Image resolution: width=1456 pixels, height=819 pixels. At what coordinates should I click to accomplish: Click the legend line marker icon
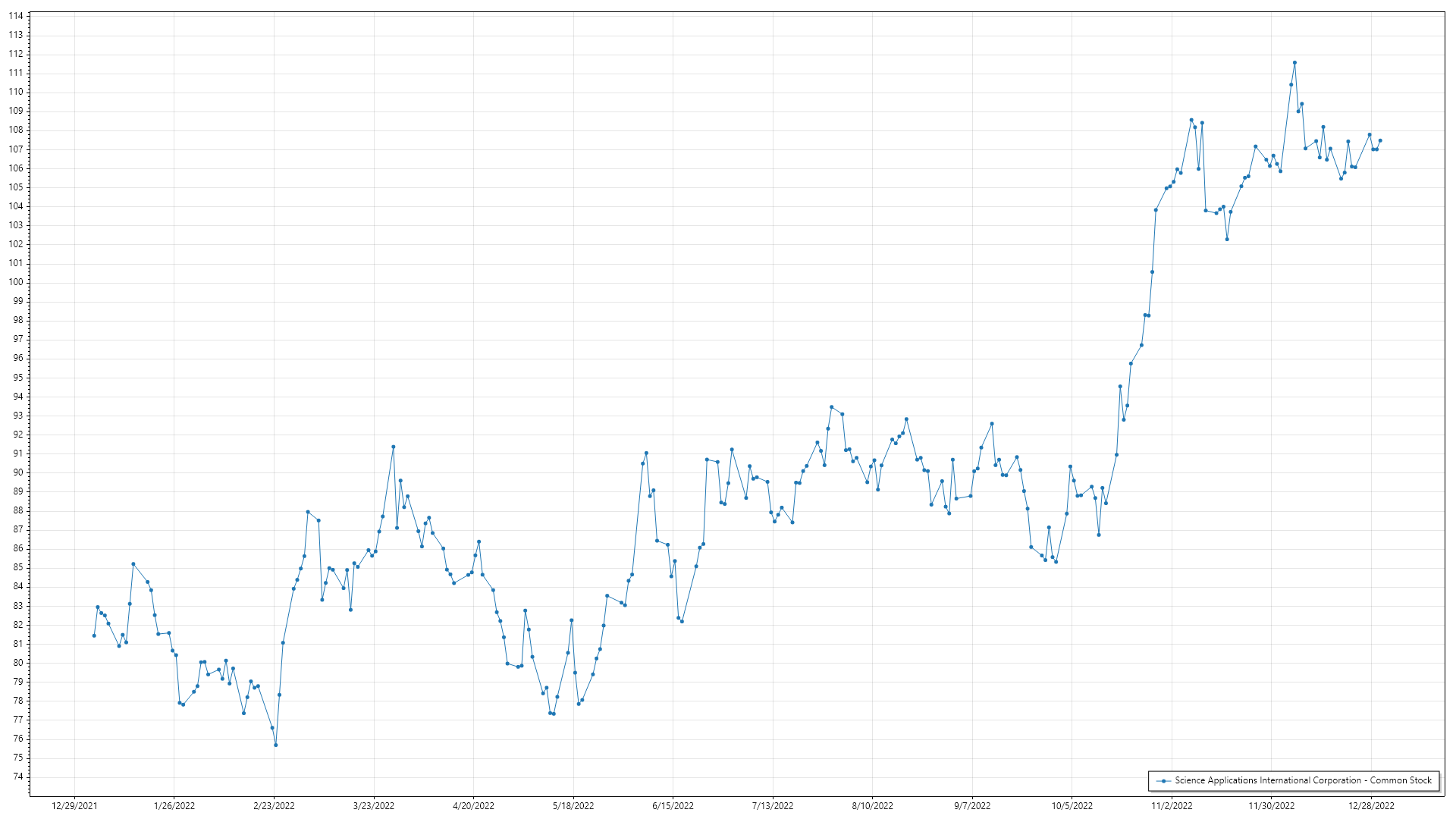tap(1163, 780)
